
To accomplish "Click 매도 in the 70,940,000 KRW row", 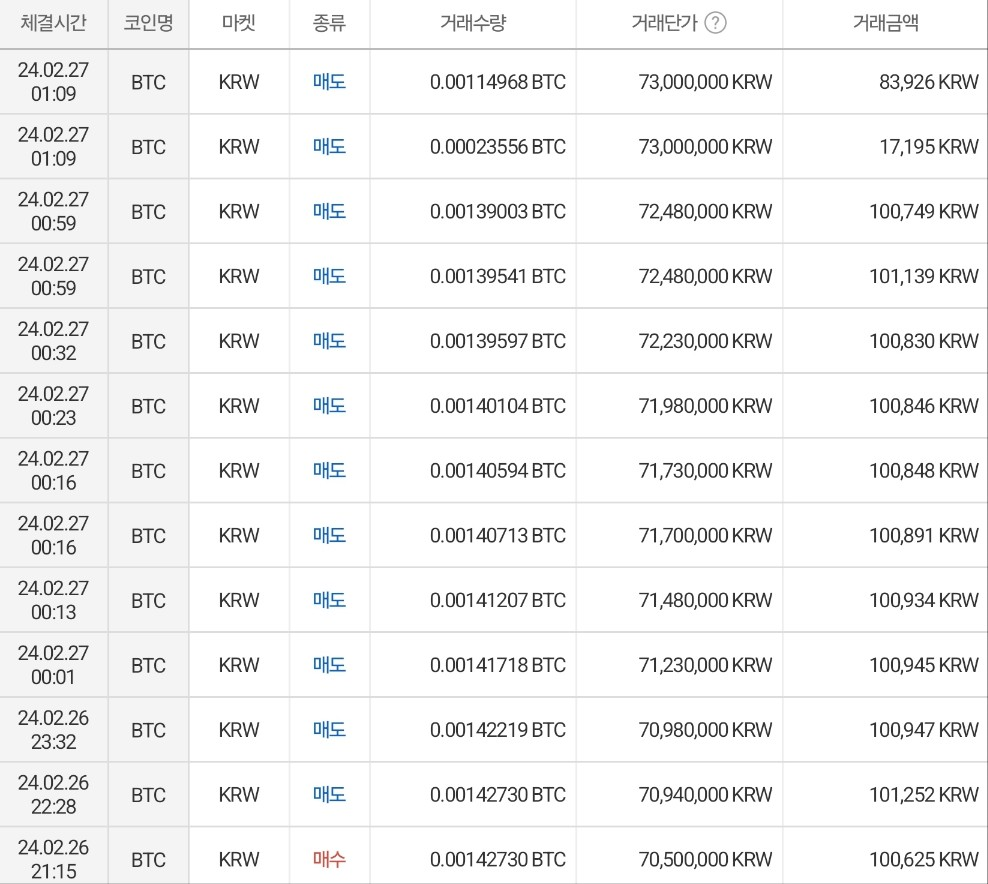I will click(x=330, y=795).
